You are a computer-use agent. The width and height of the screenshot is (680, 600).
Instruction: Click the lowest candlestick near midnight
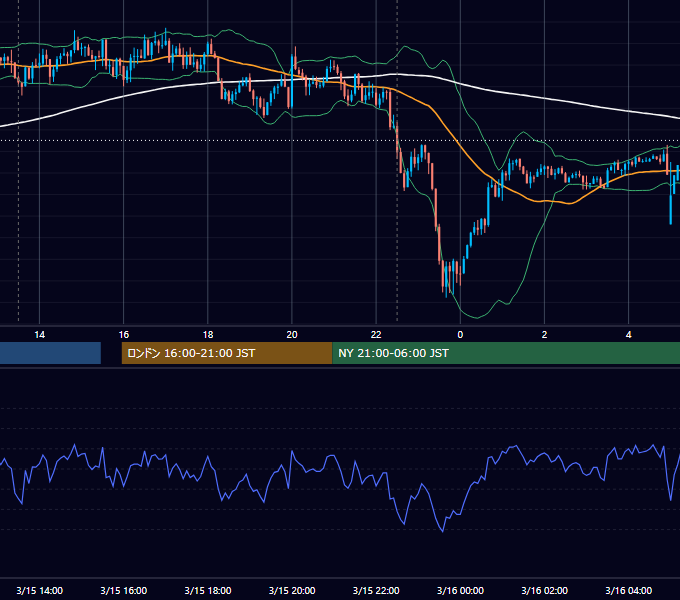[446, 280]
